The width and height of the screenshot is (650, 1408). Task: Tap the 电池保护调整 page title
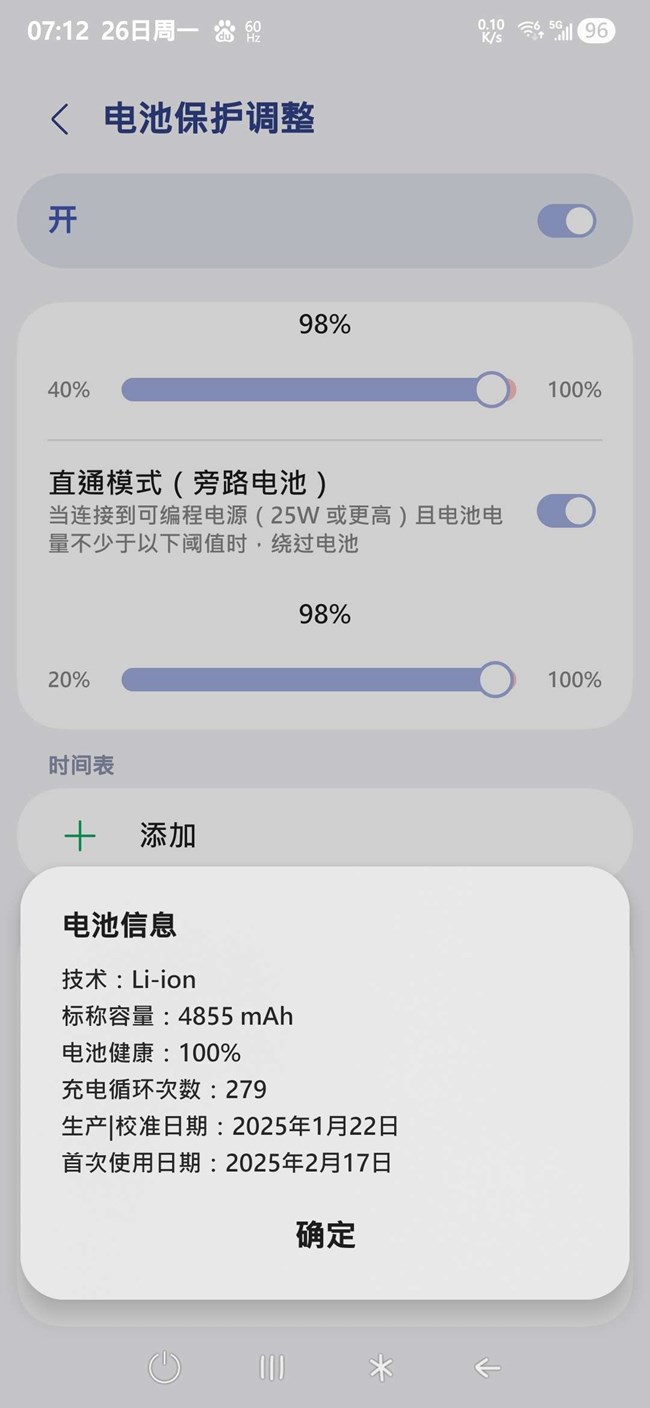coord(209,119)
